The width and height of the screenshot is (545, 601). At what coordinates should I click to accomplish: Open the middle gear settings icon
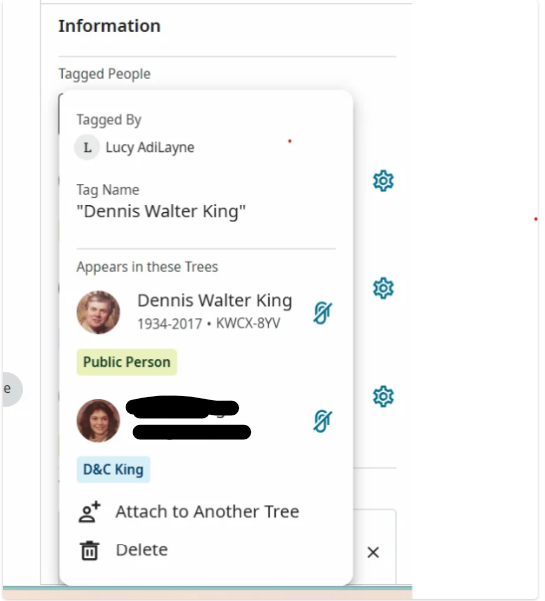coord(383,288)
